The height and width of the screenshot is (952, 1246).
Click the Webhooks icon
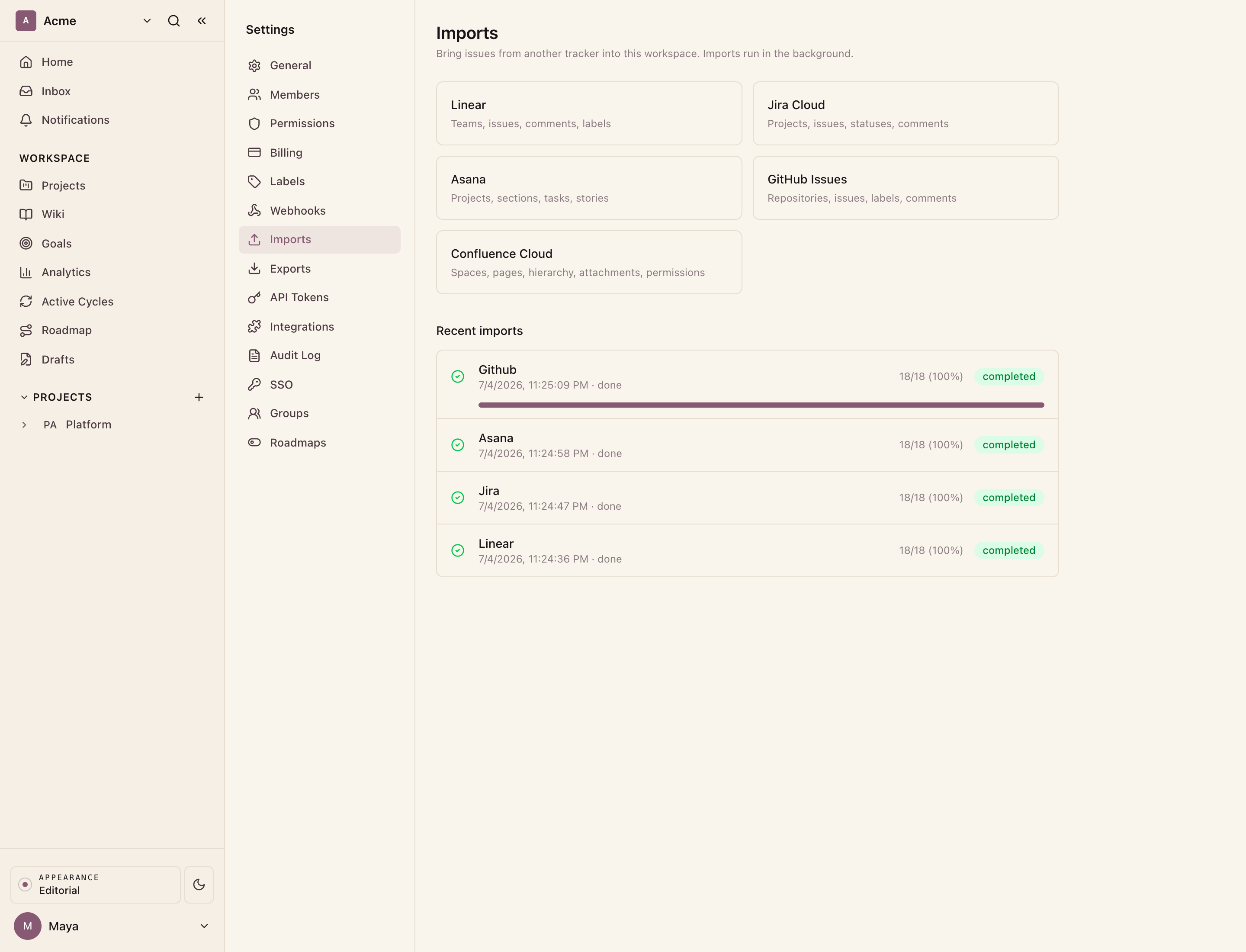pos(254,211)
